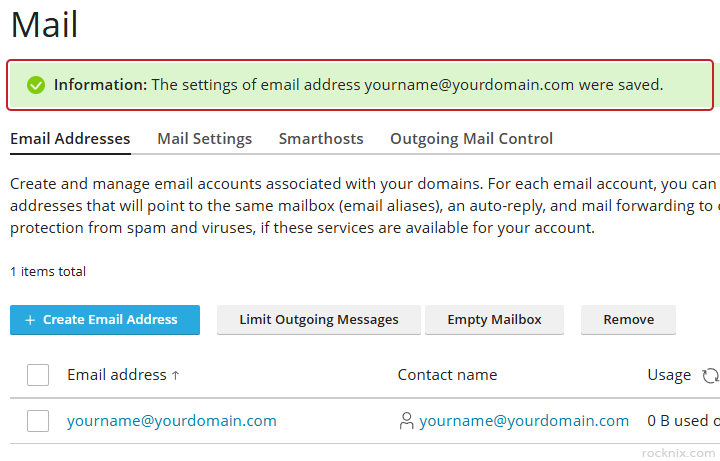Click the Limit Outgoing Messages button
This screenshot has height=461, width=720.
[x=319, y=320]
